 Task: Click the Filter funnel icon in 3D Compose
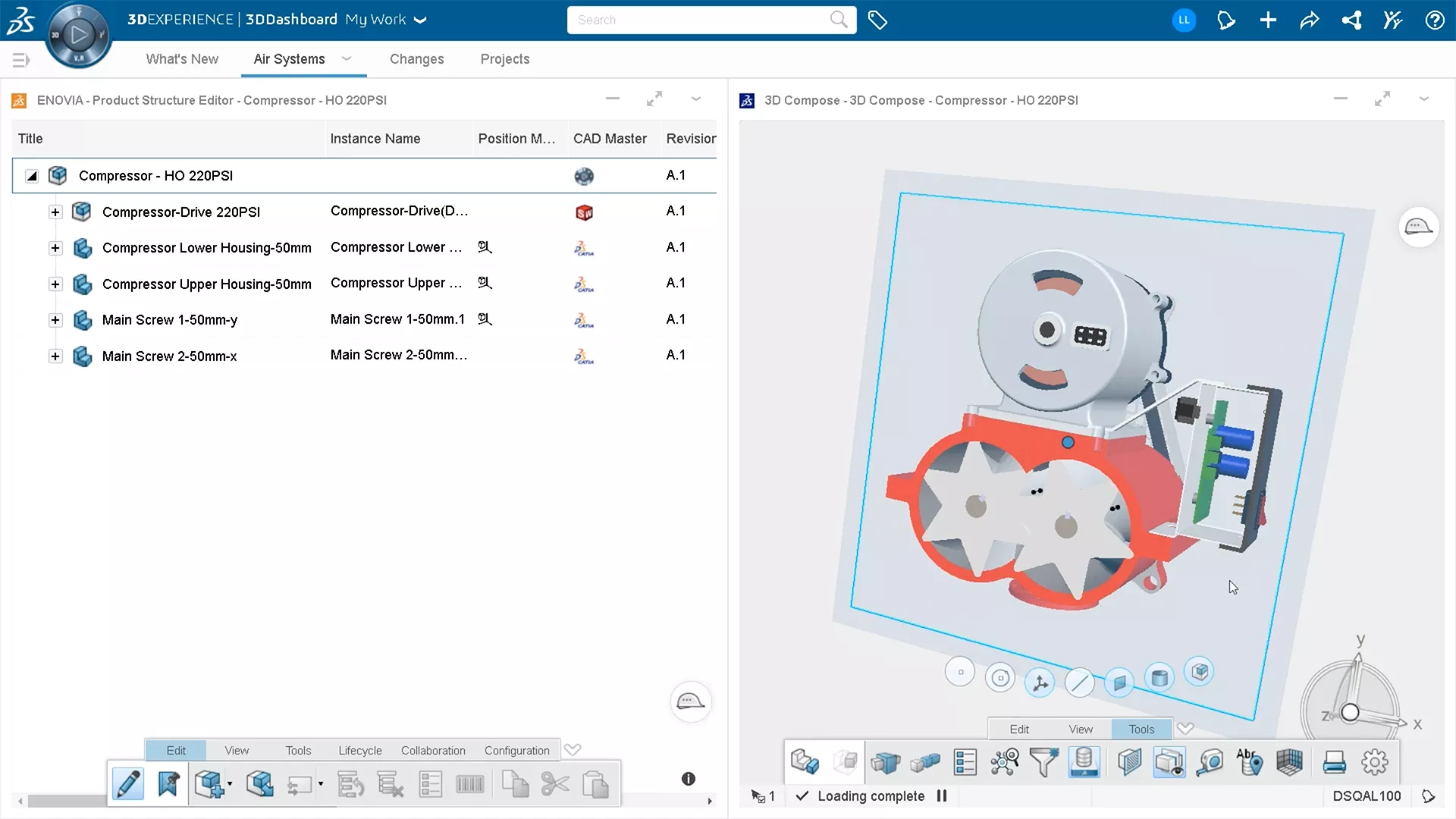(1043, 762)
